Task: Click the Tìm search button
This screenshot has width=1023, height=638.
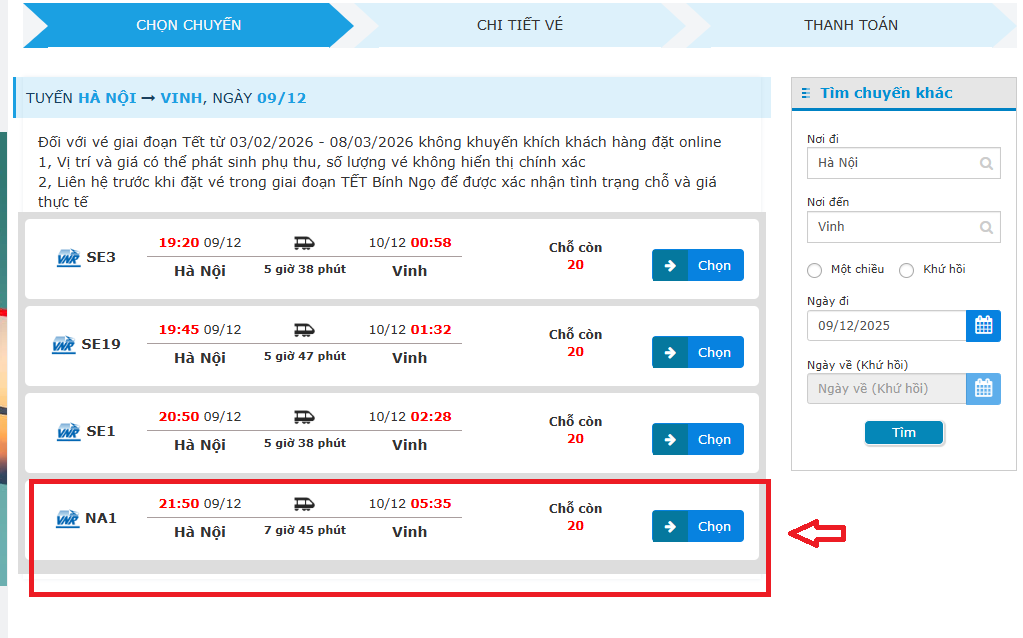Action: [903, 433]
